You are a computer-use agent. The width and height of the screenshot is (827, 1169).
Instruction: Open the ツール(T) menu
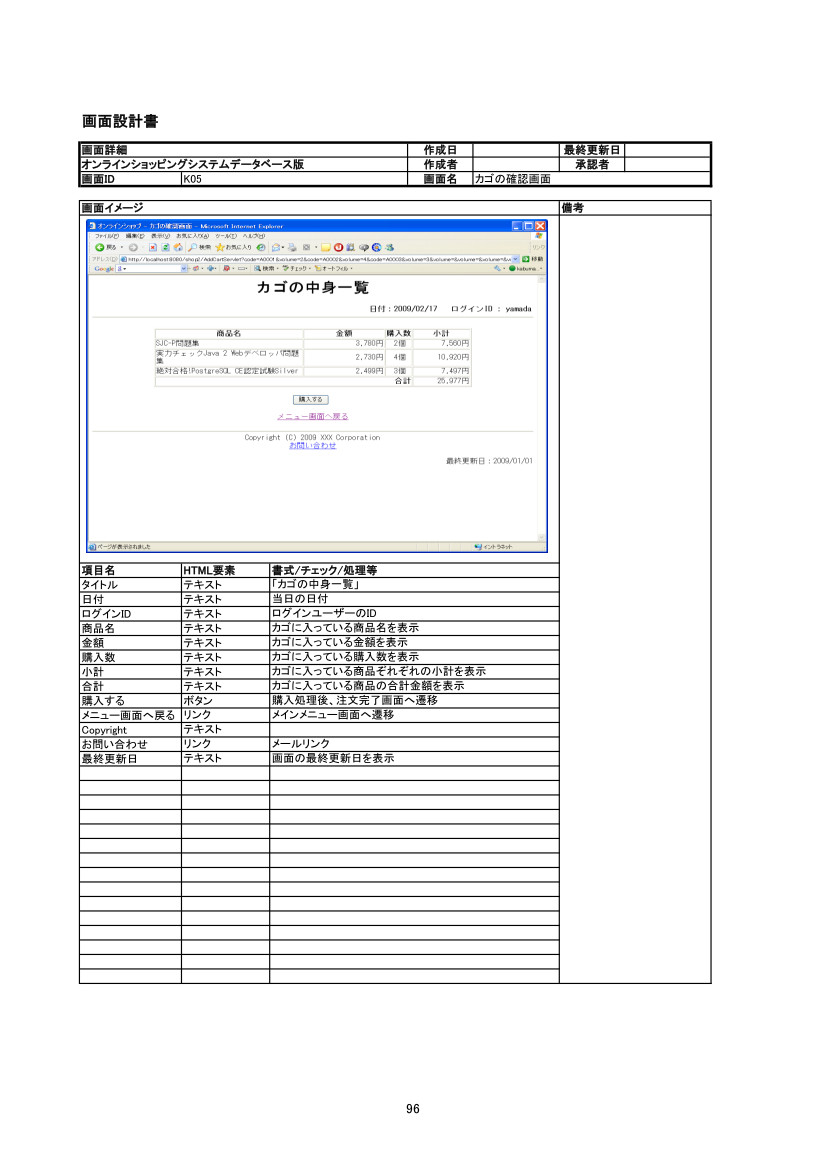click(x=225, y=236)
